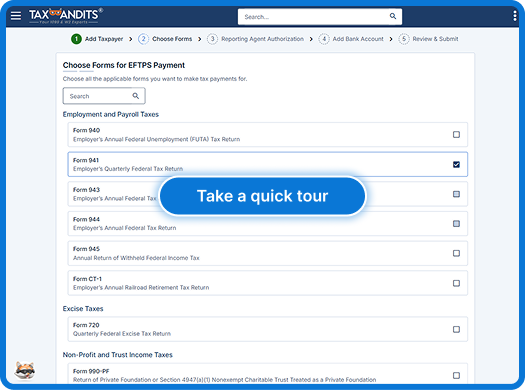This screenshot has width=525, height=390.
Task: Check the Form 945 checkbox
Action: pos(456,253)
